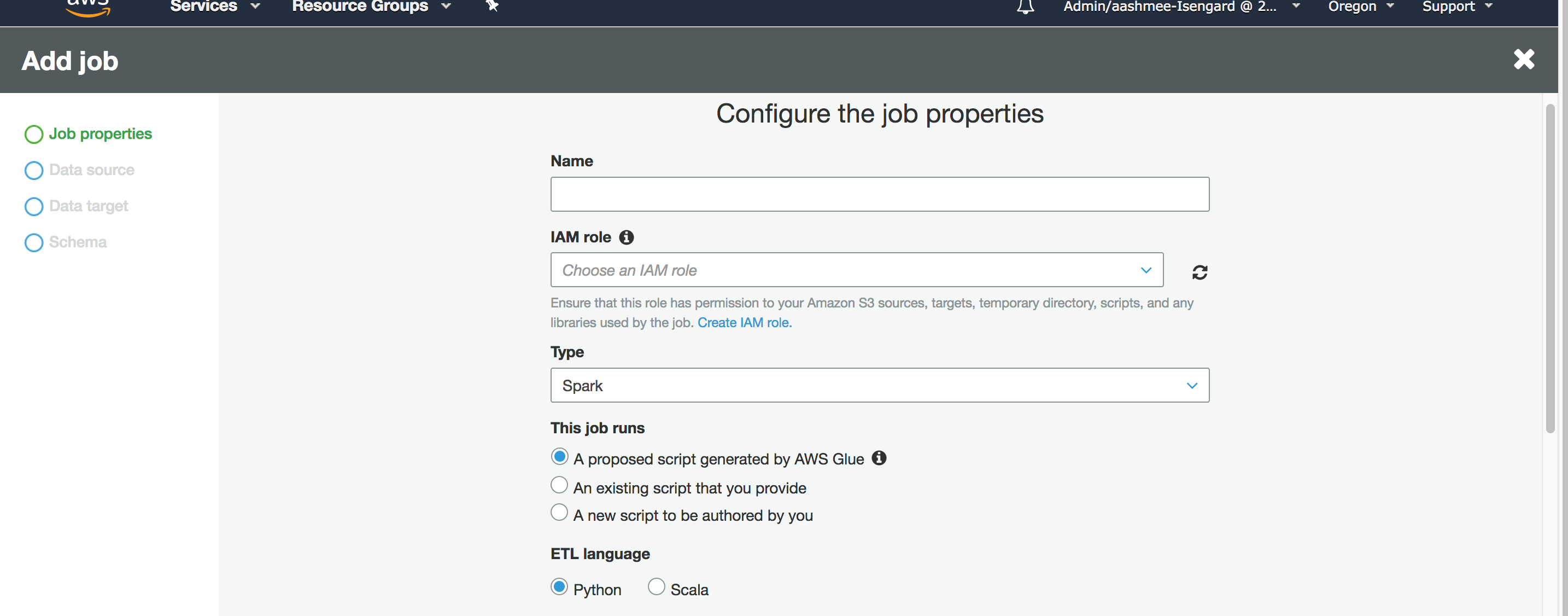Close the Add job dialog
The width and height of the screenshot is (1568, 616).
pos(1524,60)
